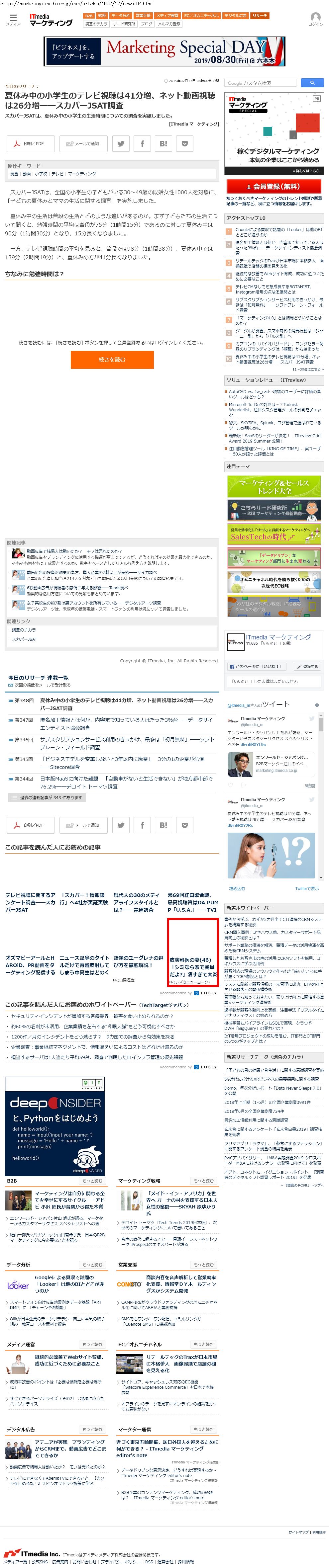Click Hatena B! icon below the series list
The width and height of the screenshot is (329, 1568).
pyautogui.click(x=163, y=825)
